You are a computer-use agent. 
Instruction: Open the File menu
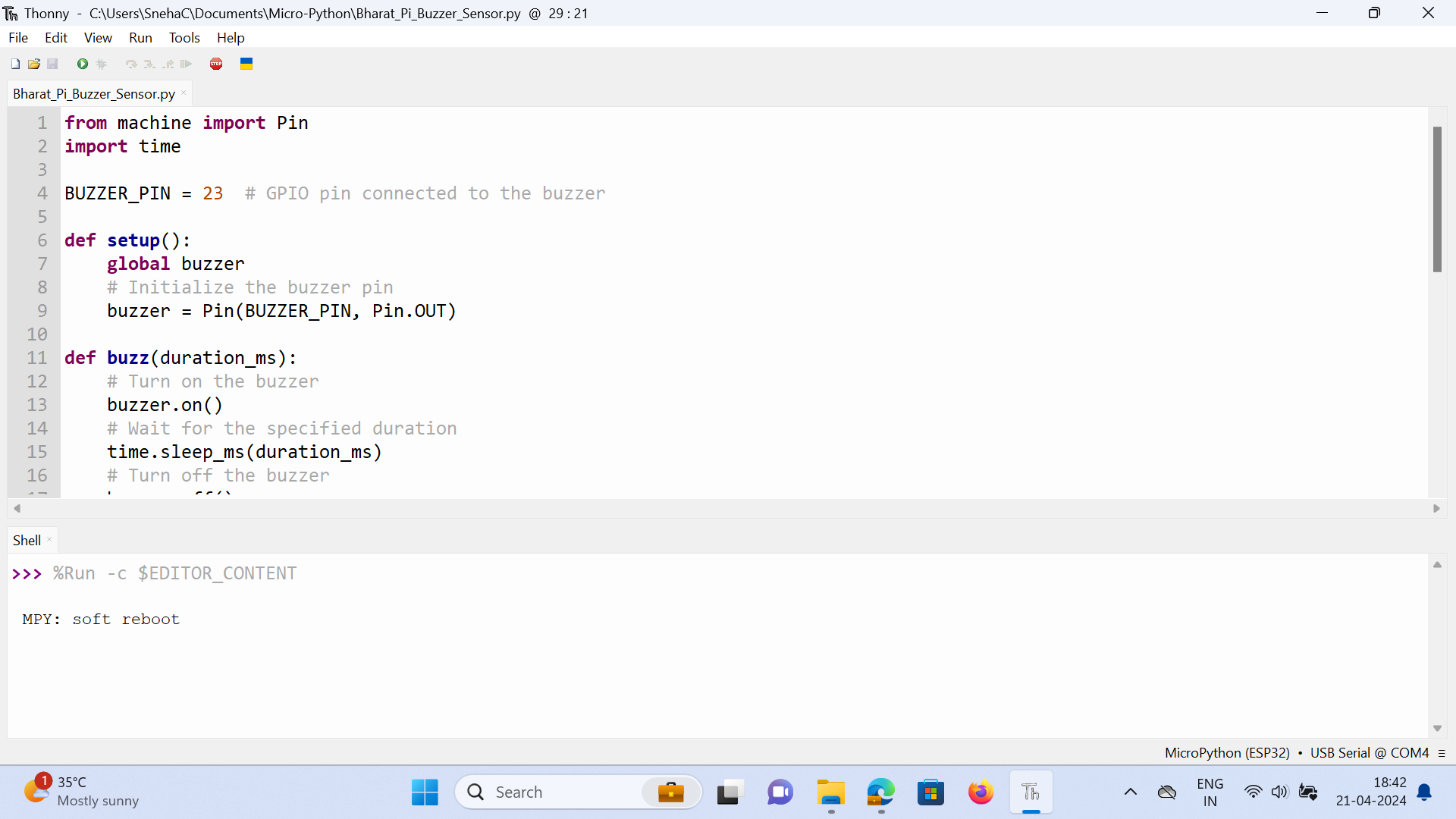(17, 37)
